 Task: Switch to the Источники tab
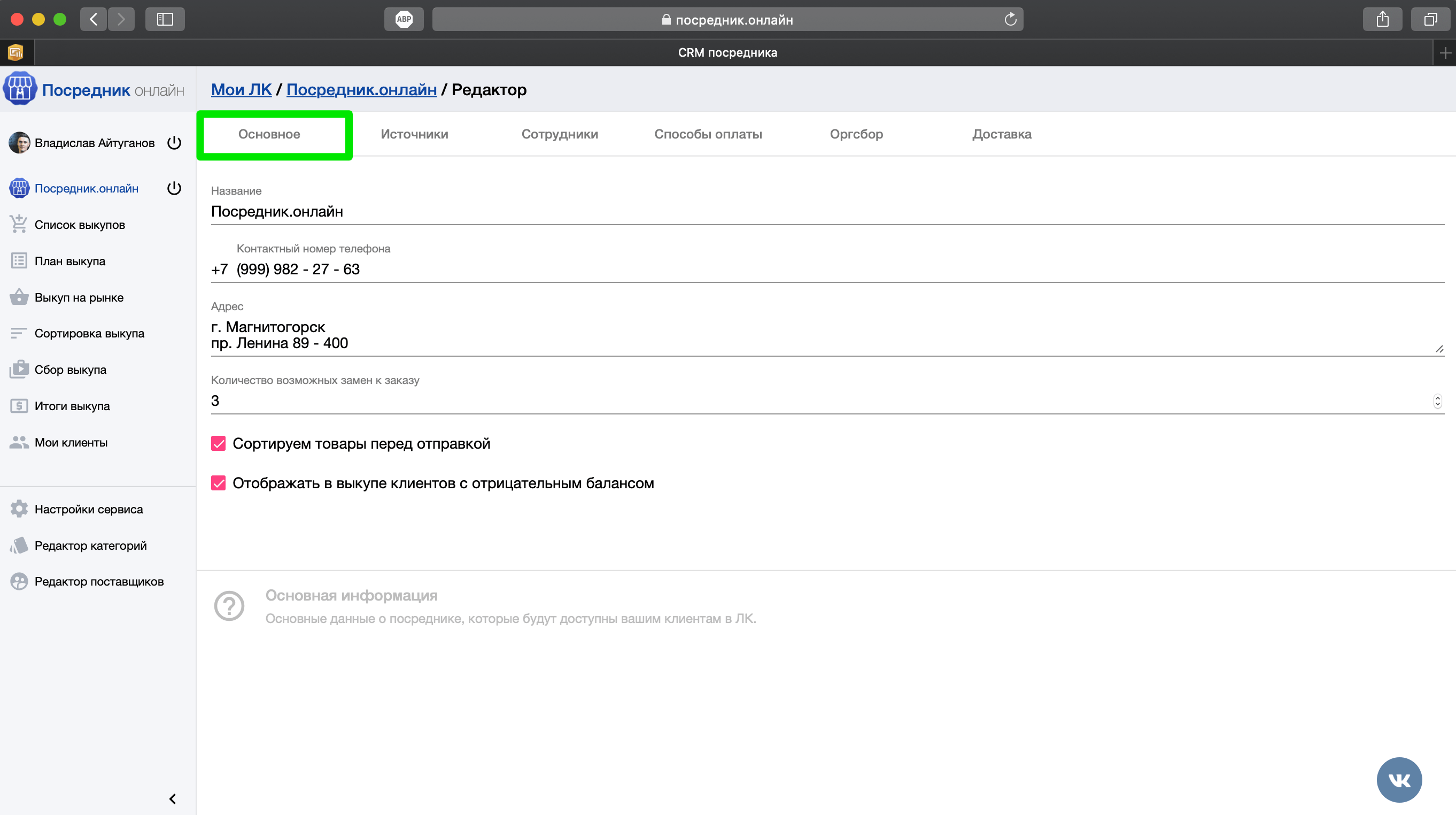pos(414,134)
